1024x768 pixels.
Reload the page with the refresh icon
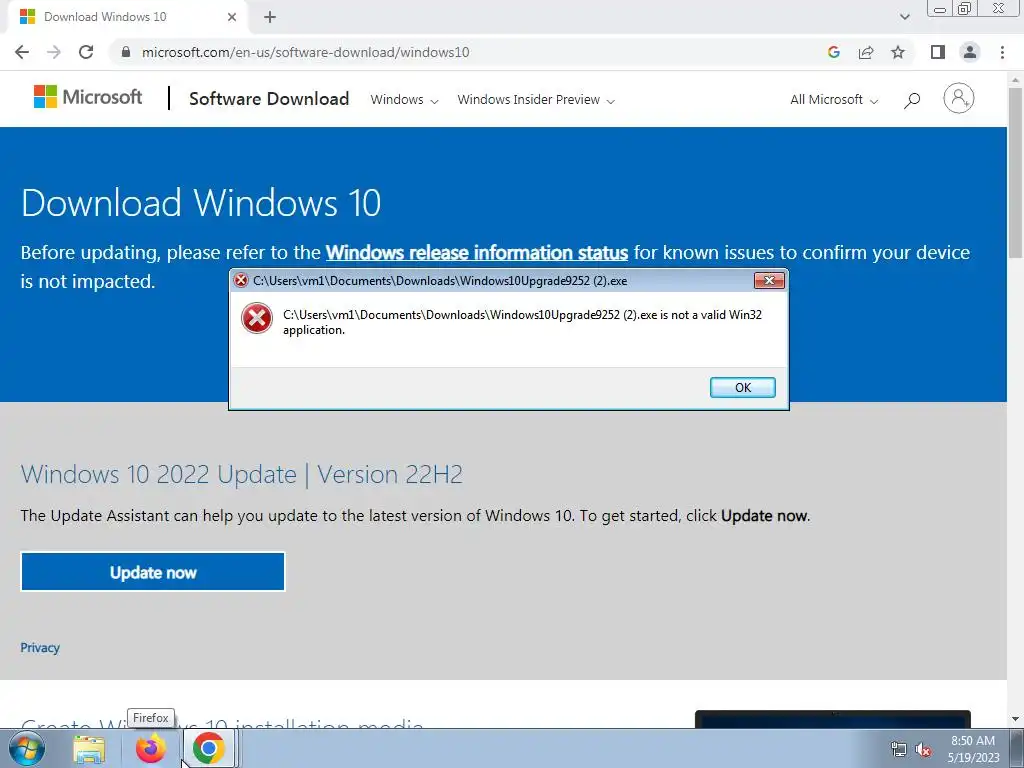coord(86,52)
